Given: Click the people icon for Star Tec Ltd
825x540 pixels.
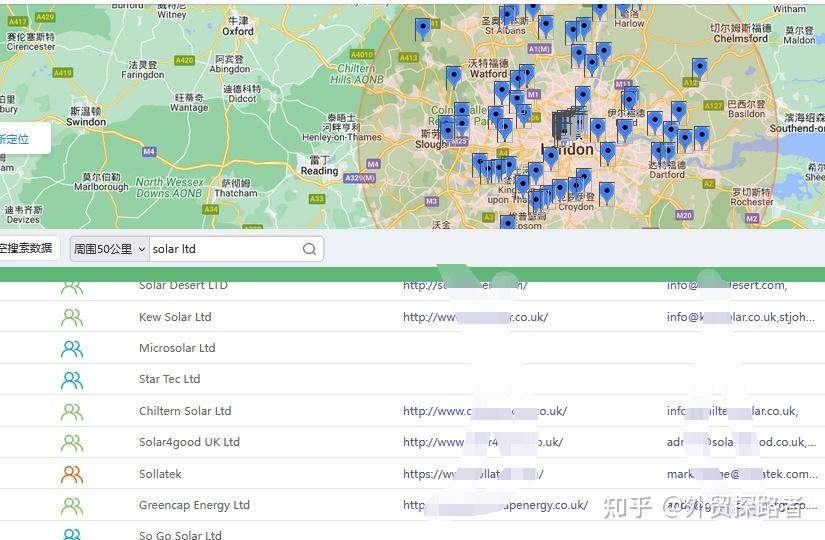Looking at the screenshot, I should 72,379.
